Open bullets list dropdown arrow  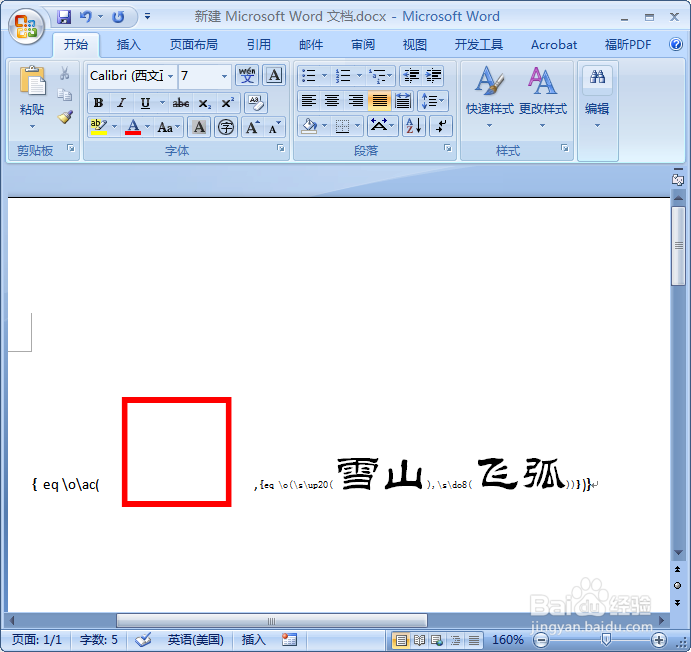(324, 76)
